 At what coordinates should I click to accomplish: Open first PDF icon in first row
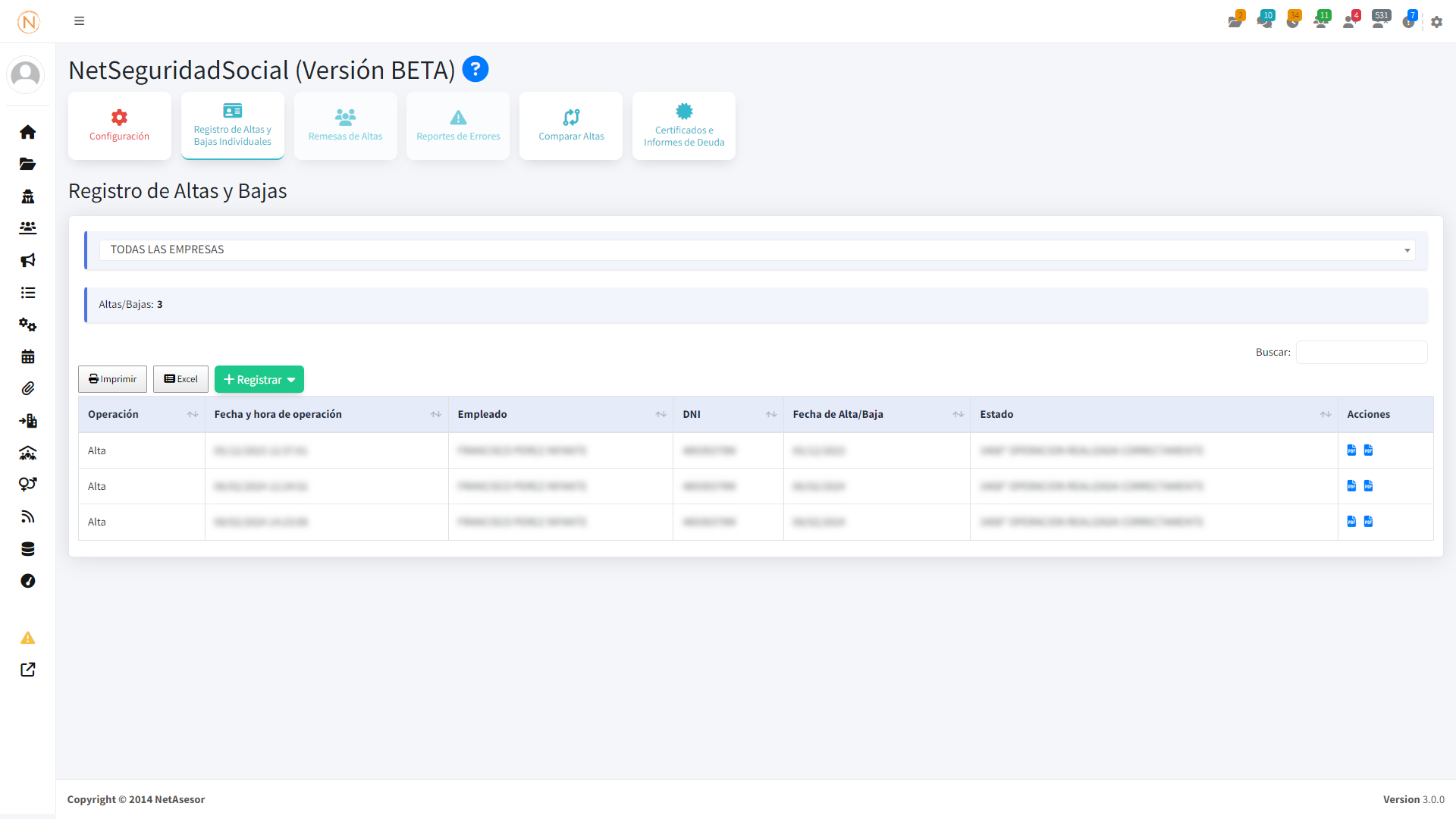1351,450
